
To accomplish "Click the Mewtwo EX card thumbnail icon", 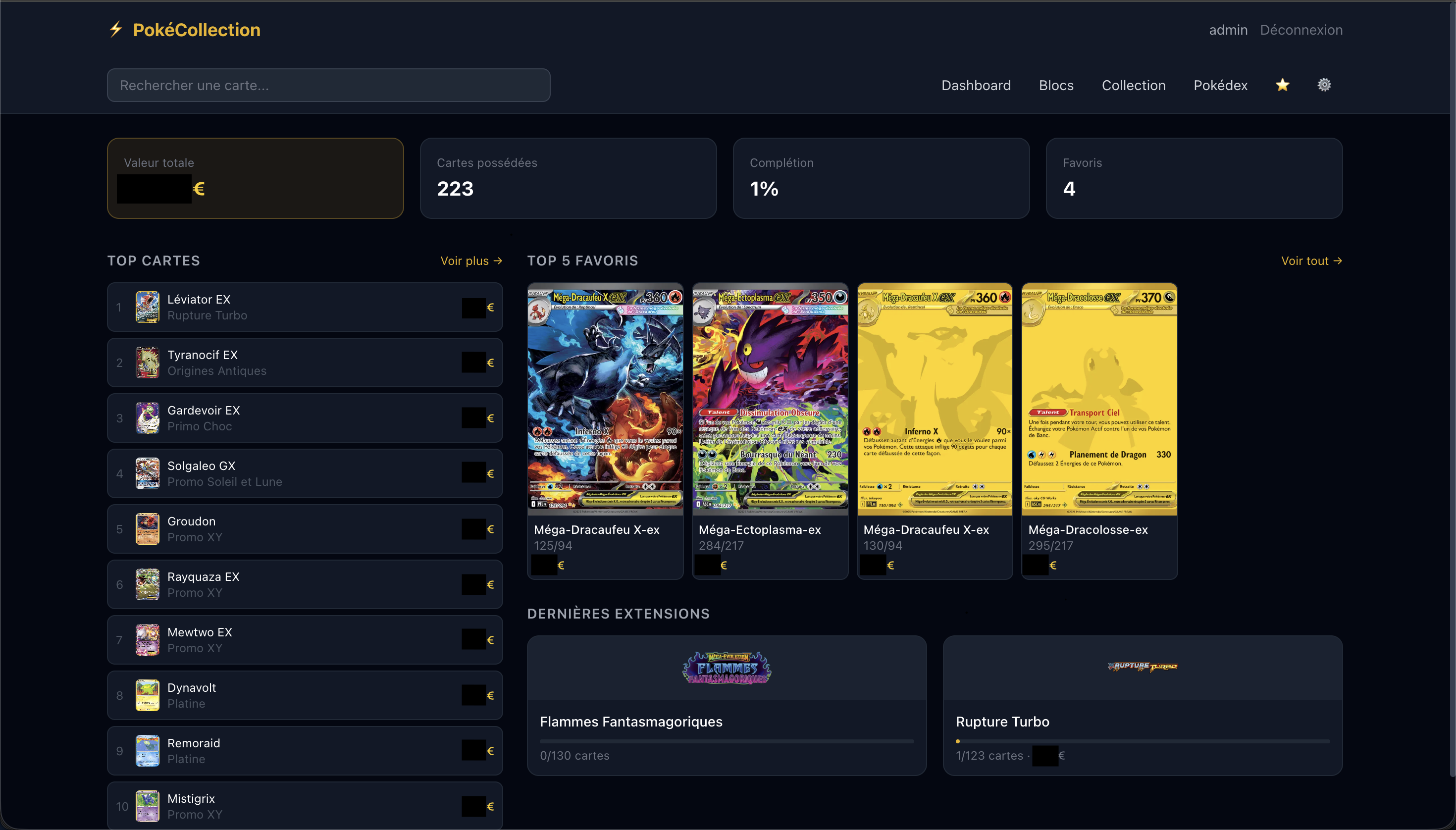I will 148,640.
